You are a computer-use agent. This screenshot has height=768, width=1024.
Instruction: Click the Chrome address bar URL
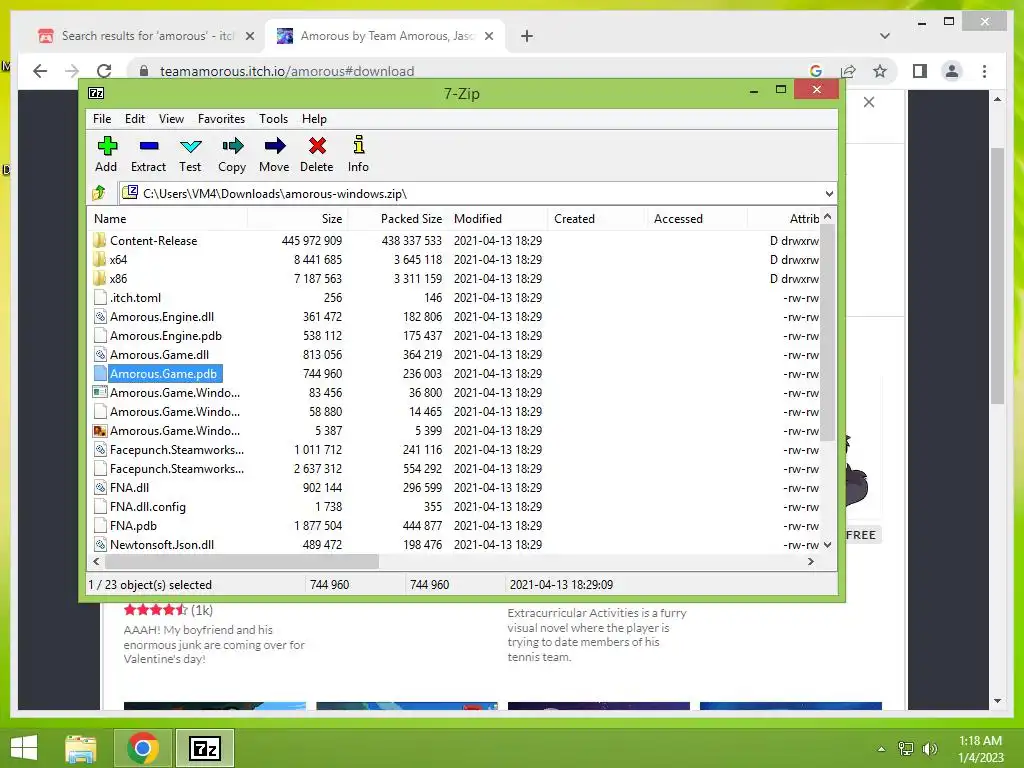tap(287, 71)
